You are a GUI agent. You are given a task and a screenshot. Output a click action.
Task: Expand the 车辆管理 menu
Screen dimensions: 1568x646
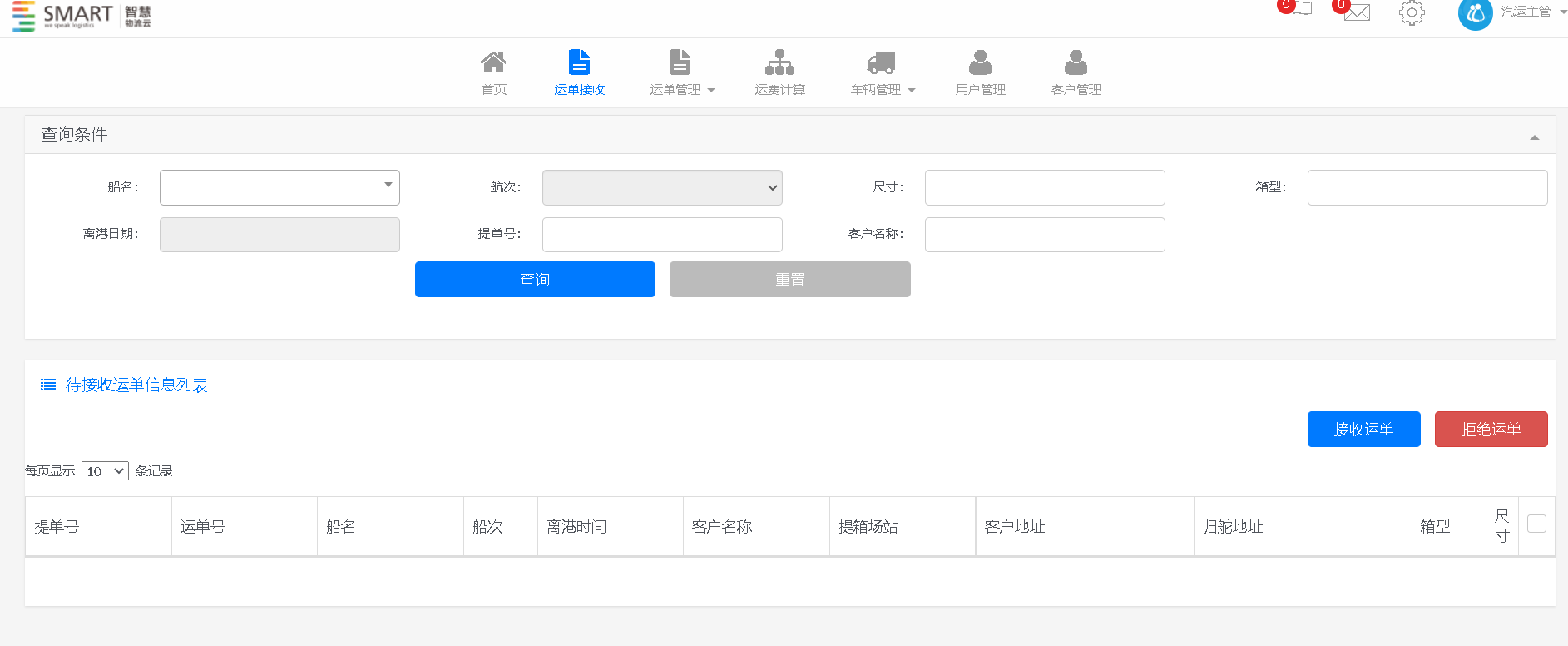(883, 90)
